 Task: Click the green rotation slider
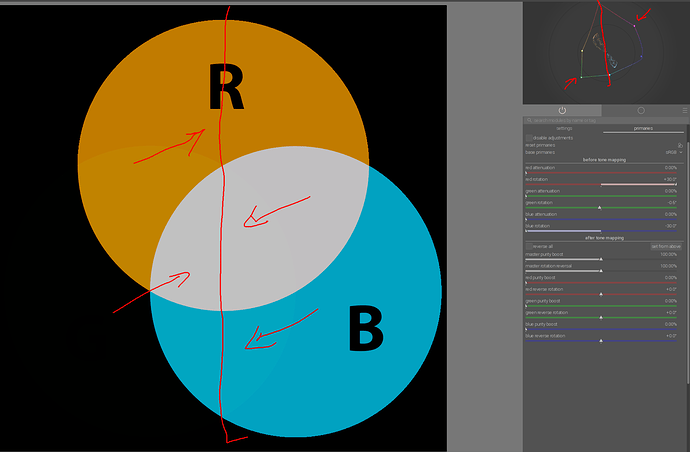(x=601, y=208)
